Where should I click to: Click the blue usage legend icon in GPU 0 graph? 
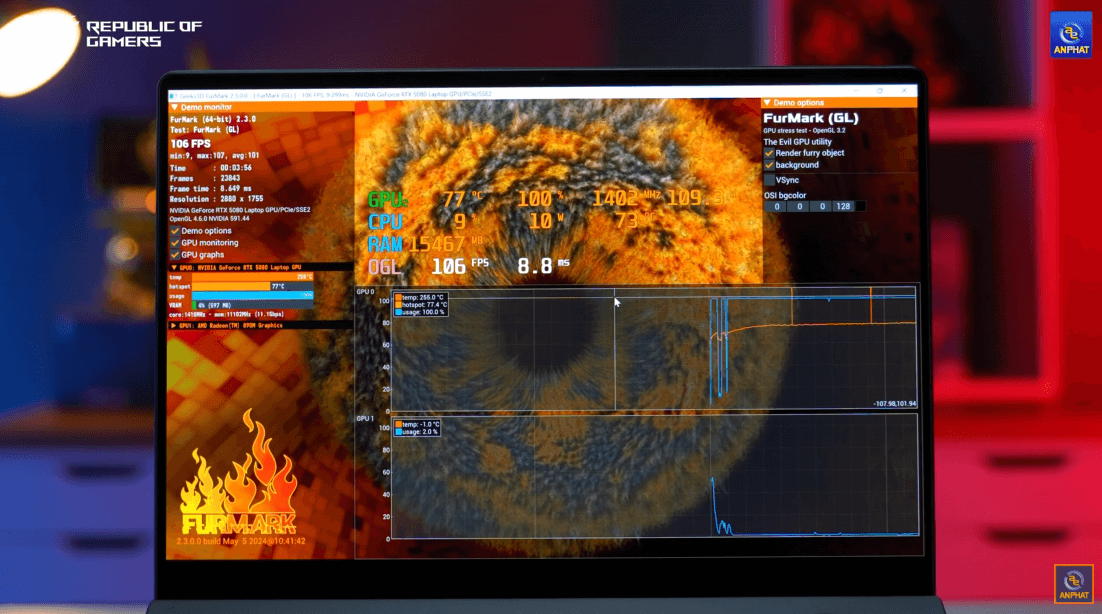click(398, 311)
